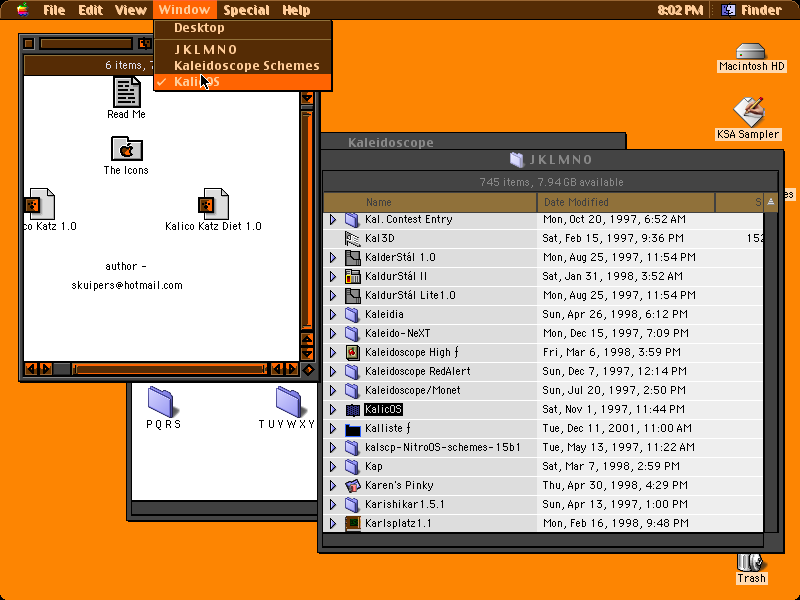
Task: Expand the KalicOS row disclosure triangle
Action: coord(333,409)
